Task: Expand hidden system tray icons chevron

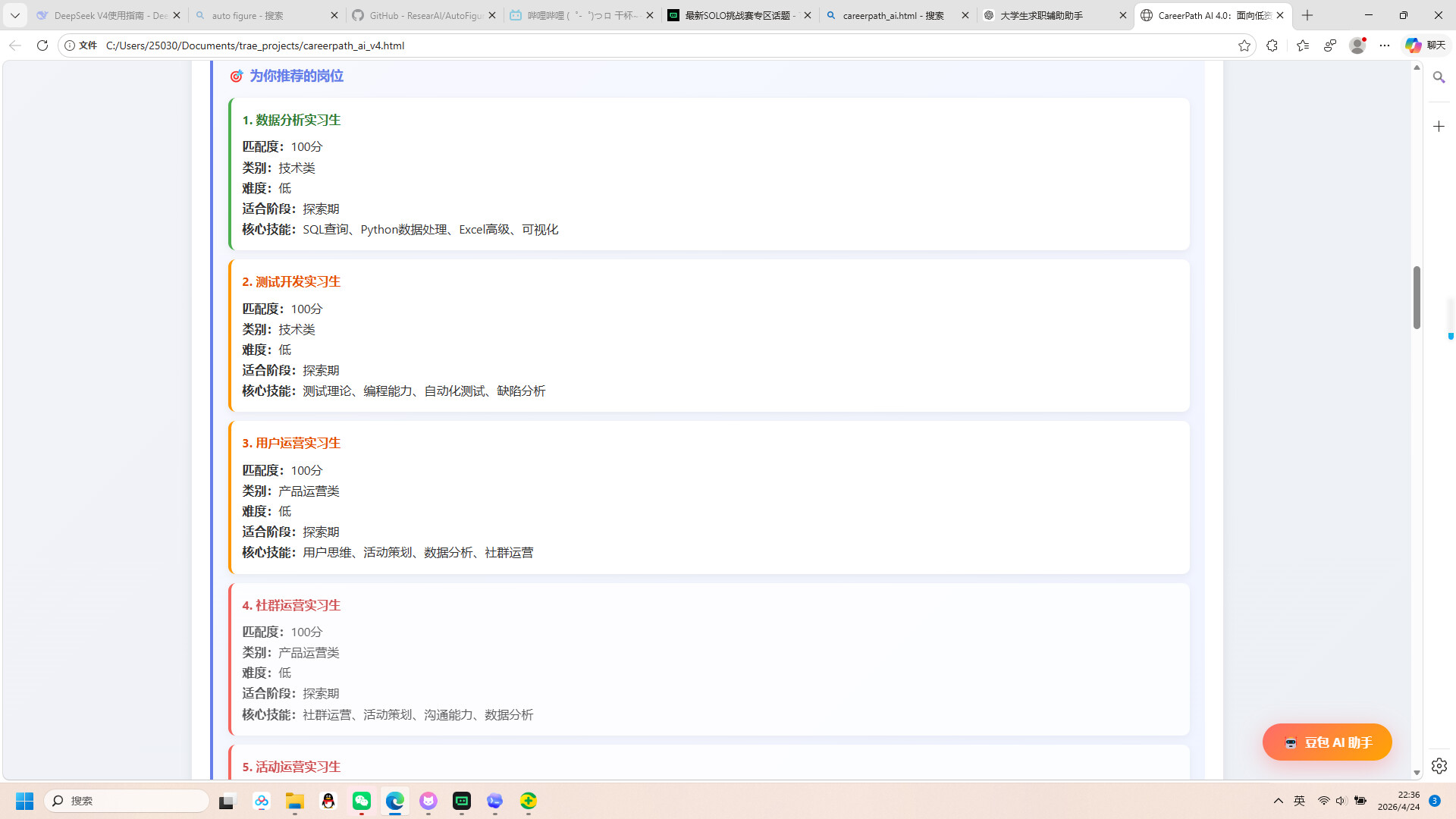Action: [x=1279, y=801]
